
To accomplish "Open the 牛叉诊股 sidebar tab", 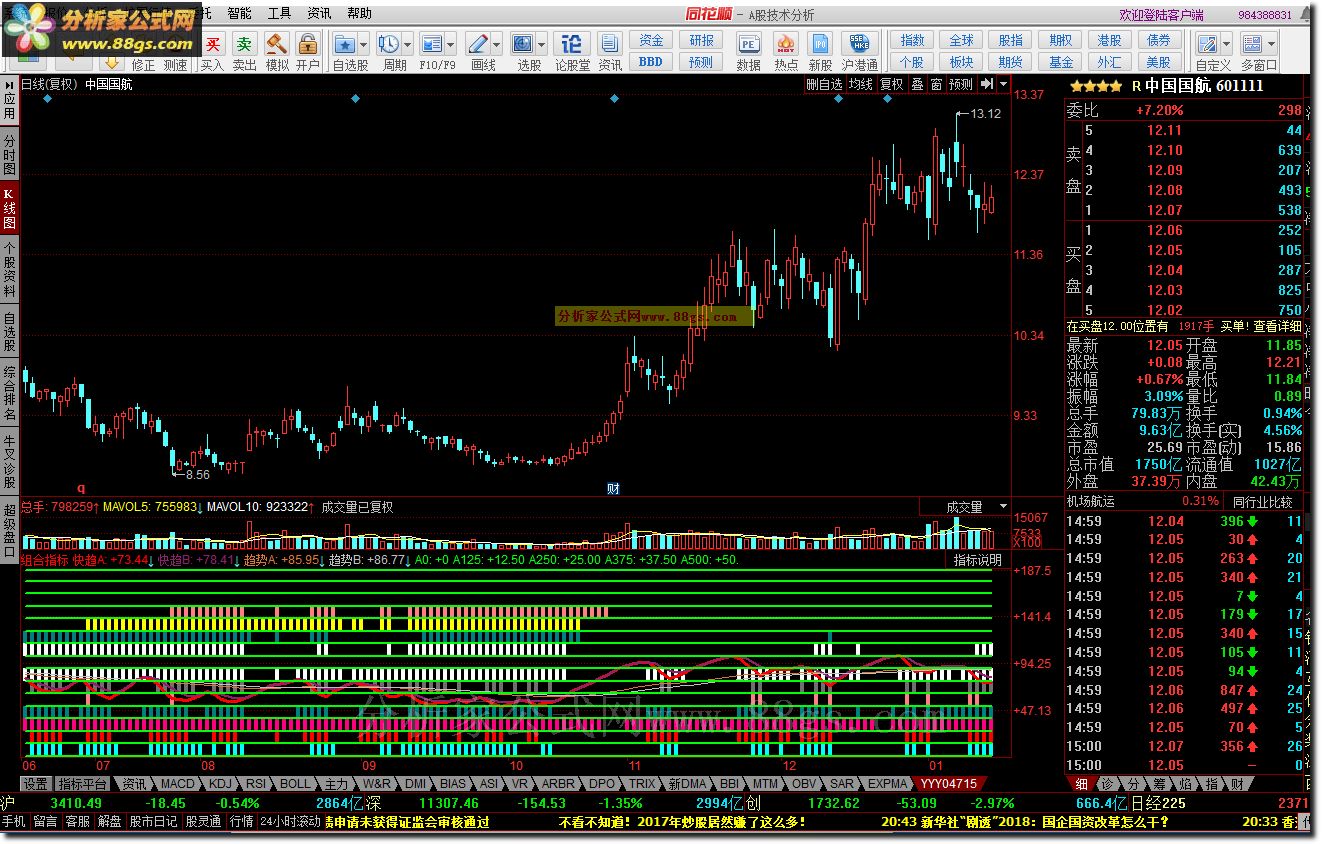I will tap(9, 461).
